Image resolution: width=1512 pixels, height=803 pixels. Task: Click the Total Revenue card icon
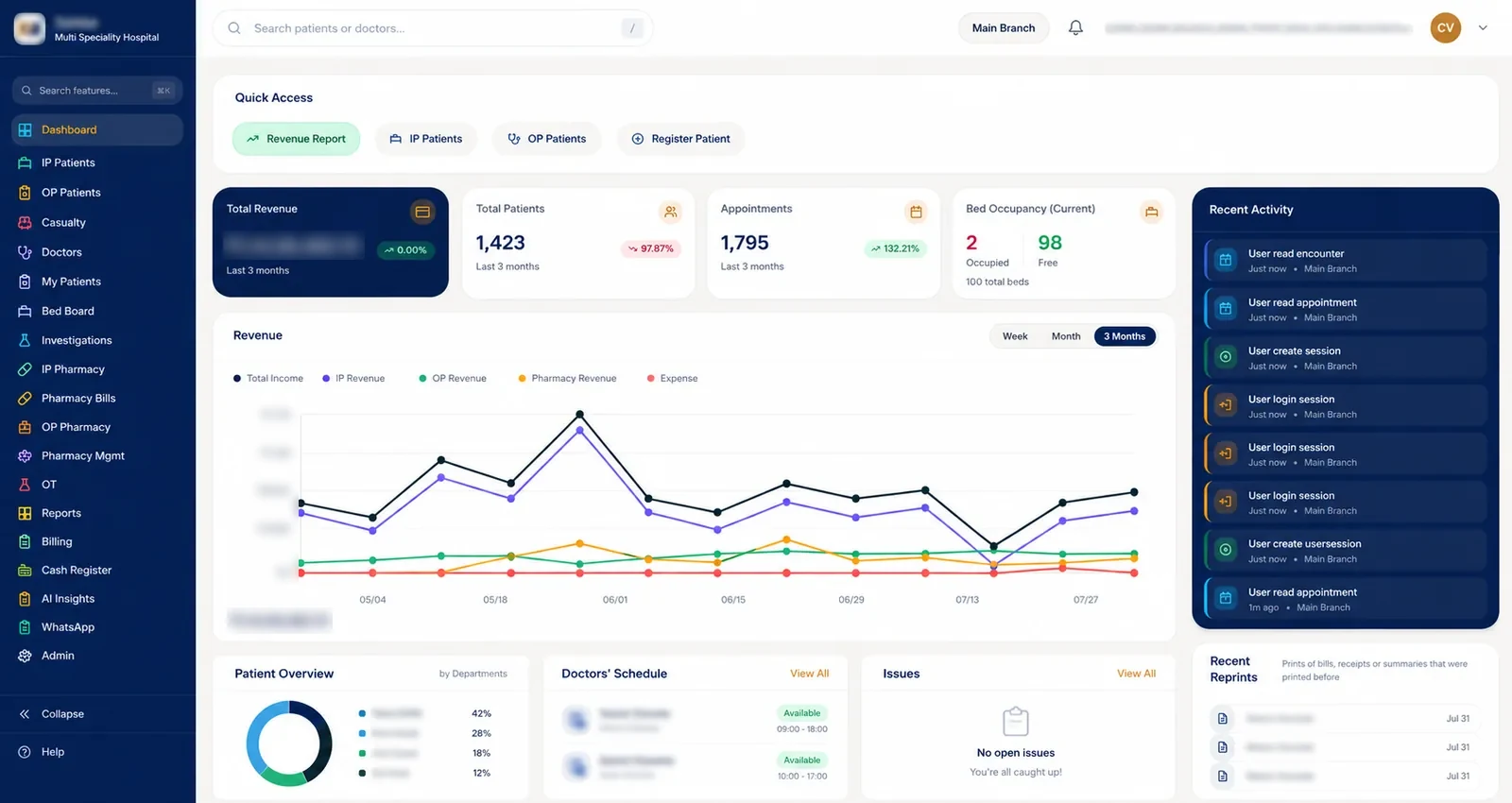[422, 212]
